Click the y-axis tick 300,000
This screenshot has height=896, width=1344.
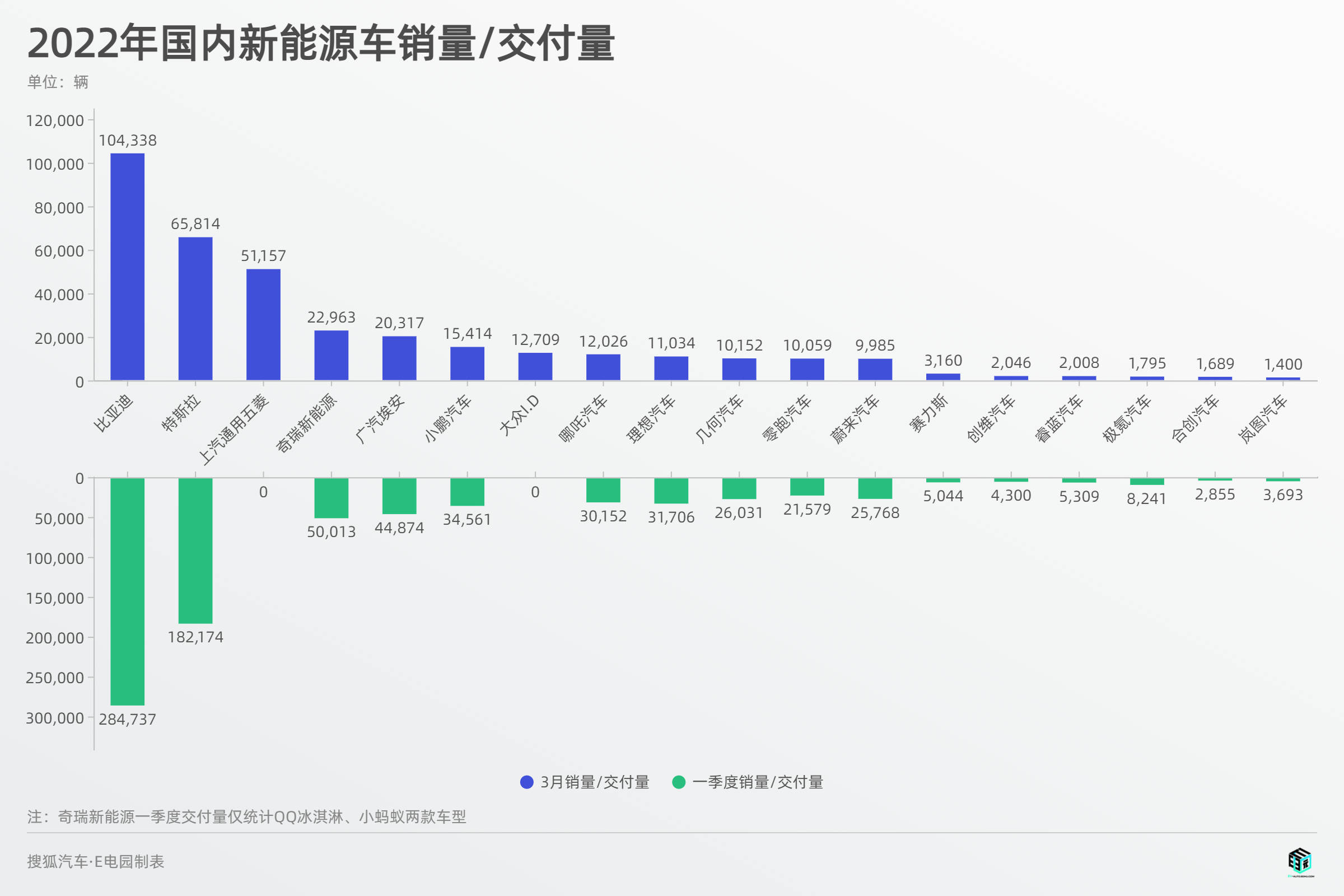(x=55, y=718)
